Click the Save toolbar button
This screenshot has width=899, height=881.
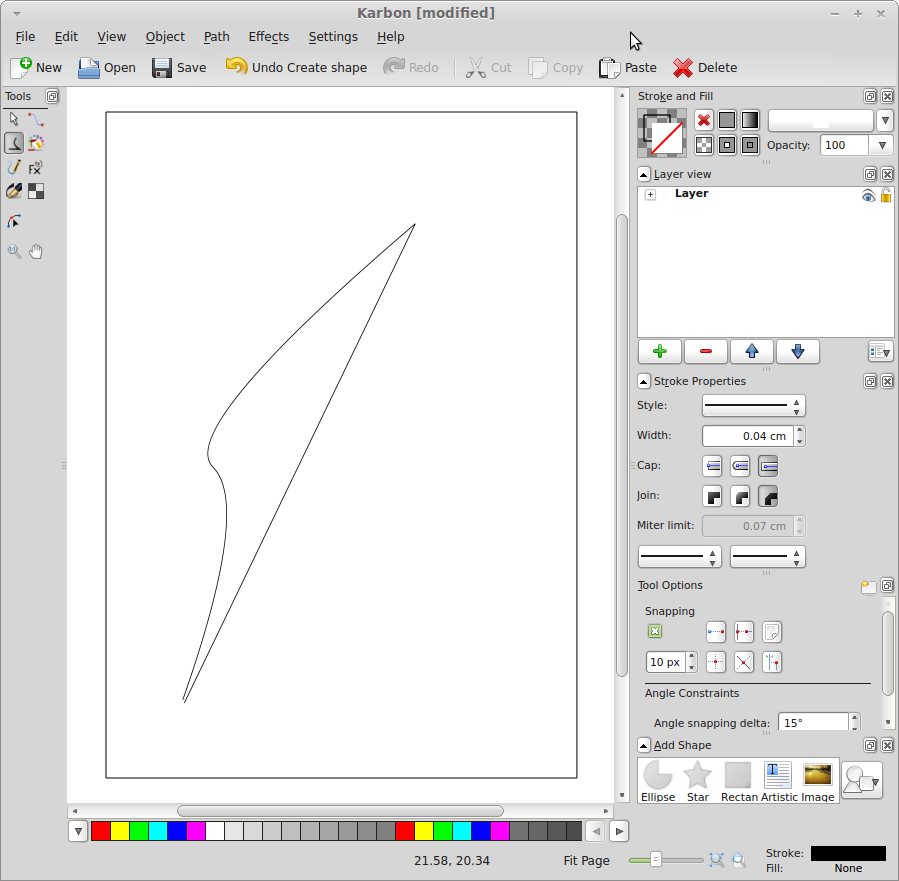(179, 67)
